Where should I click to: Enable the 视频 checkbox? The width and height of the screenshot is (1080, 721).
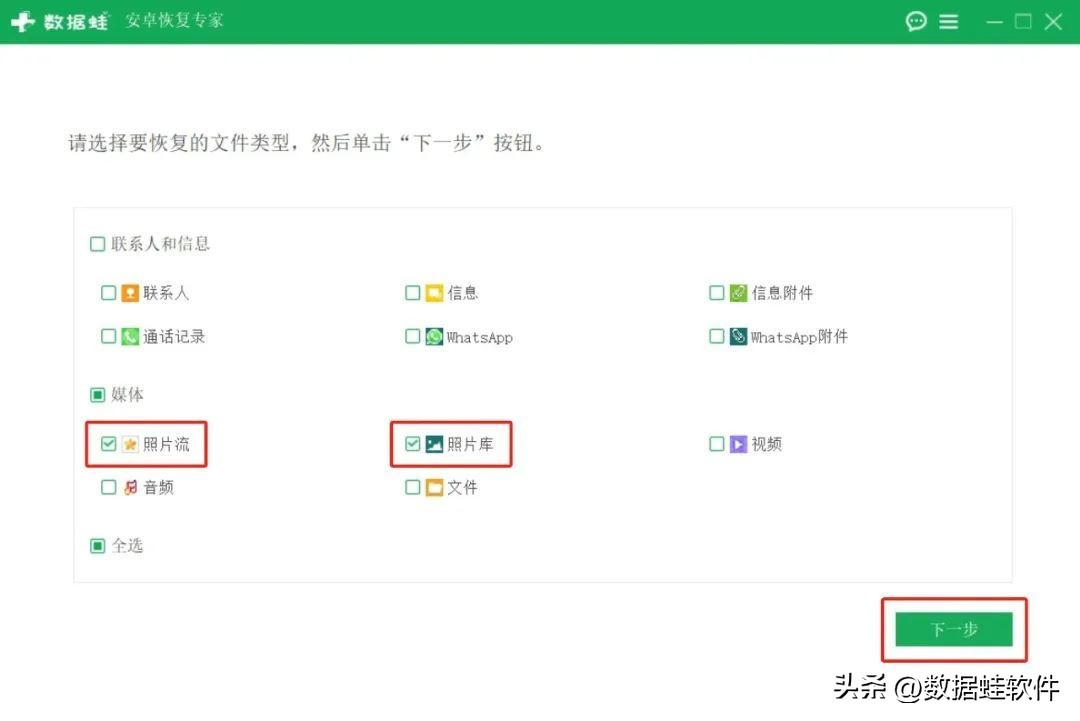717,444
